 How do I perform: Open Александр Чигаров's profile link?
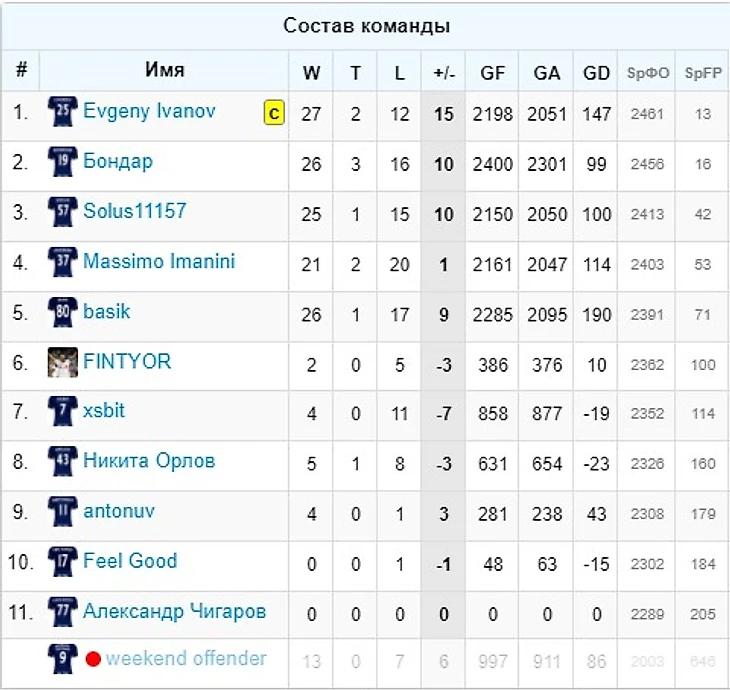174,611
